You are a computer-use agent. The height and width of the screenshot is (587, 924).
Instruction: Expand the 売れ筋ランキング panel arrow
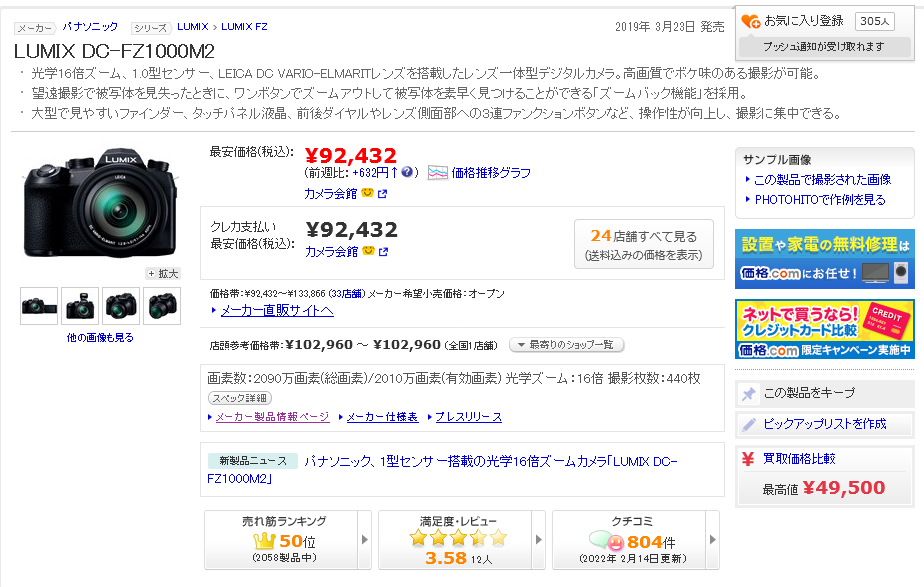pos(365,539)
